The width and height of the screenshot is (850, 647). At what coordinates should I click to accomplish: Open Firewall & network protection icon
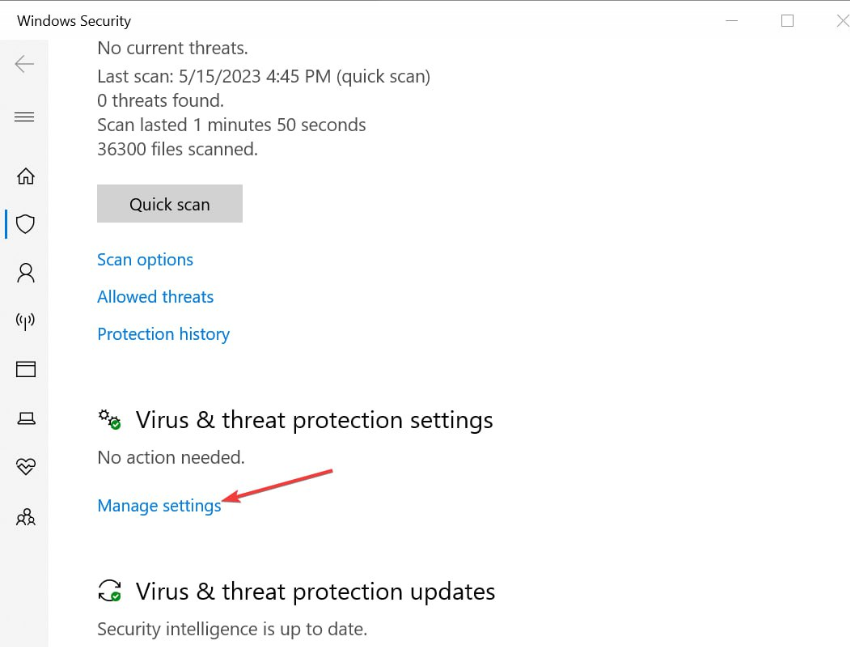click(25, 321)
